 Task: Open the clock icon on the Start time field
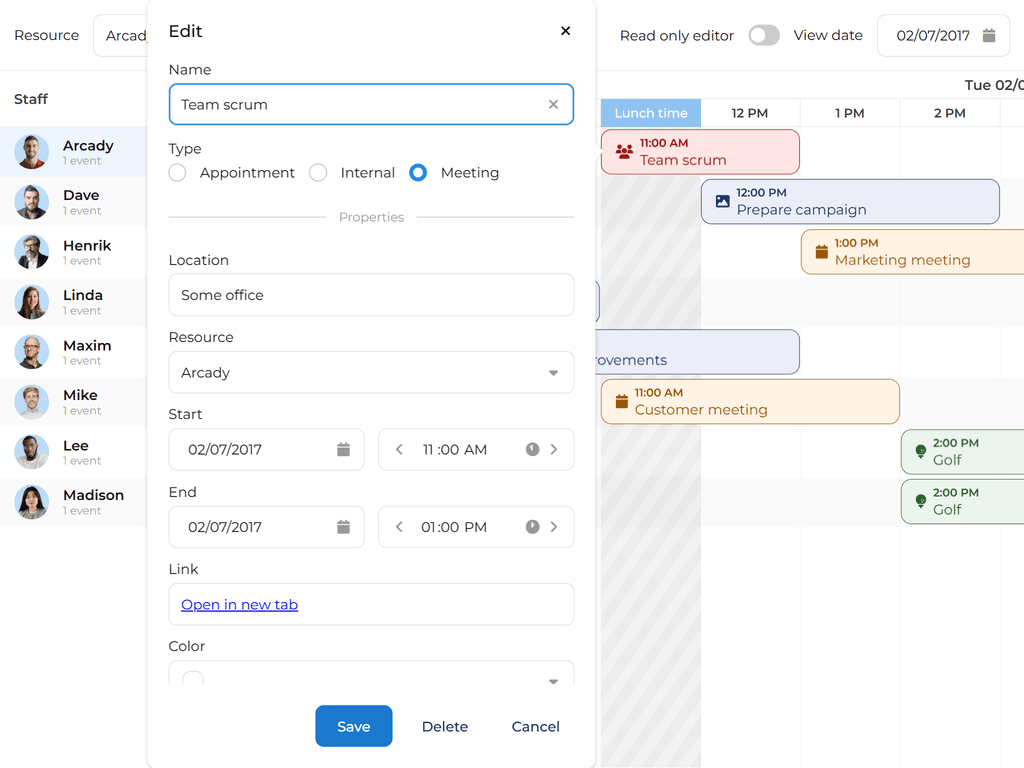(532, 449)
